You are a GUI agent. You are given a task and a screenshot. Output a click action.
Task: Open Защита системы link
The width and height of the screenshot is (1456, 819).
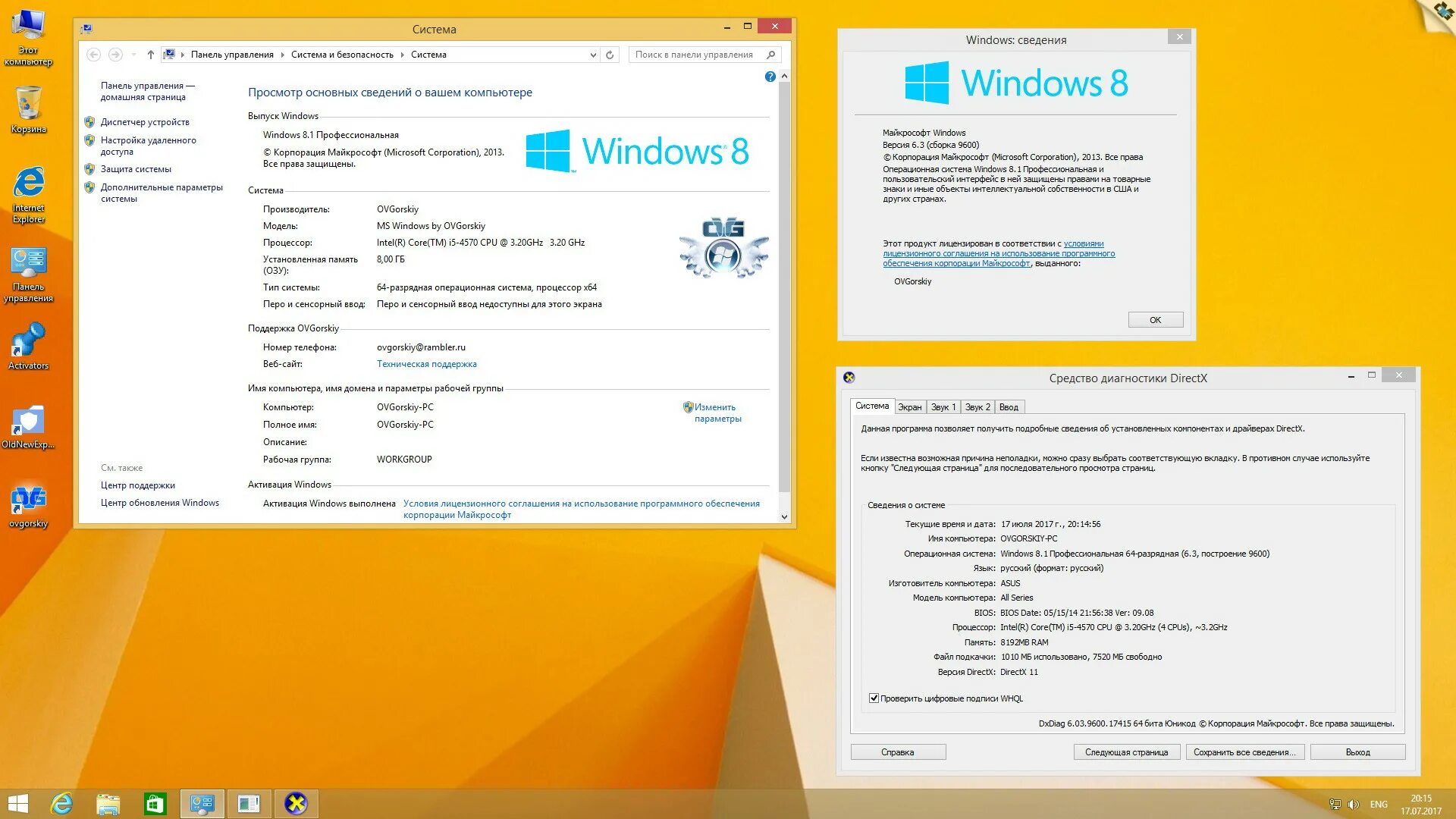click(x=136, y=169)
